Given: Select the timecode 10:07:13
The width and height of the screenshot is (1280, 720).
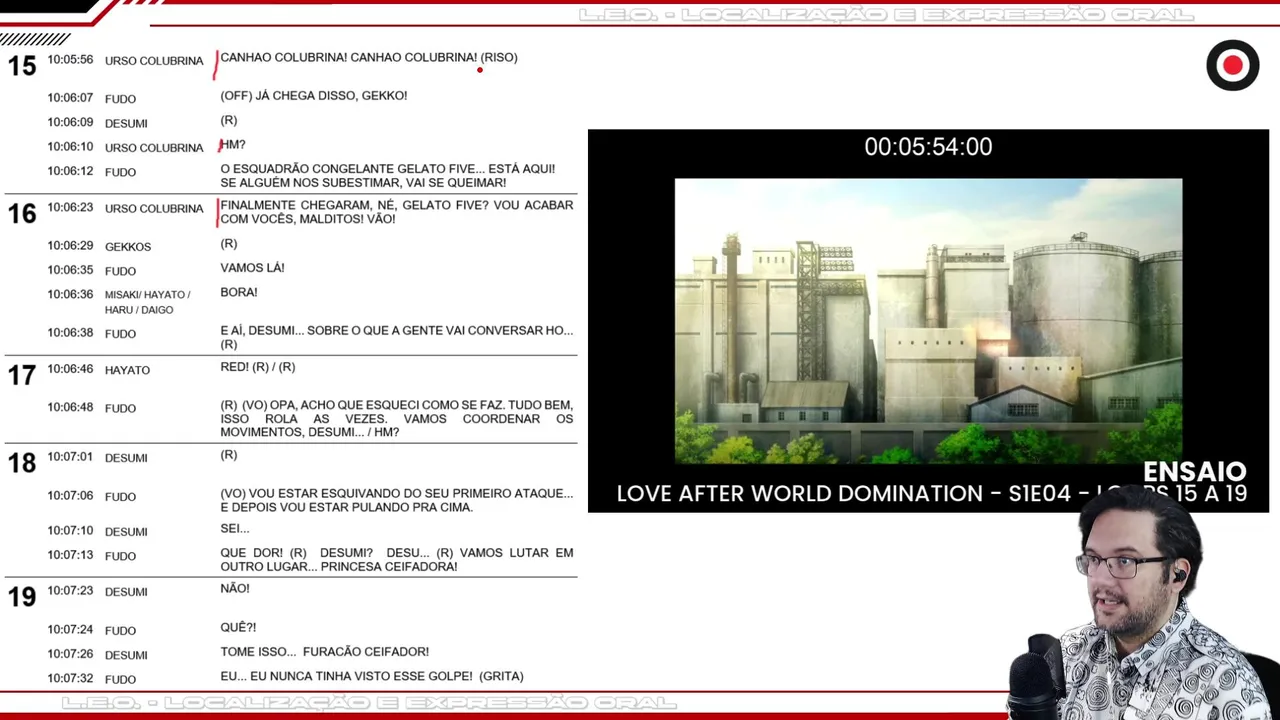Looking at the screenshot, I should (70, 555).
